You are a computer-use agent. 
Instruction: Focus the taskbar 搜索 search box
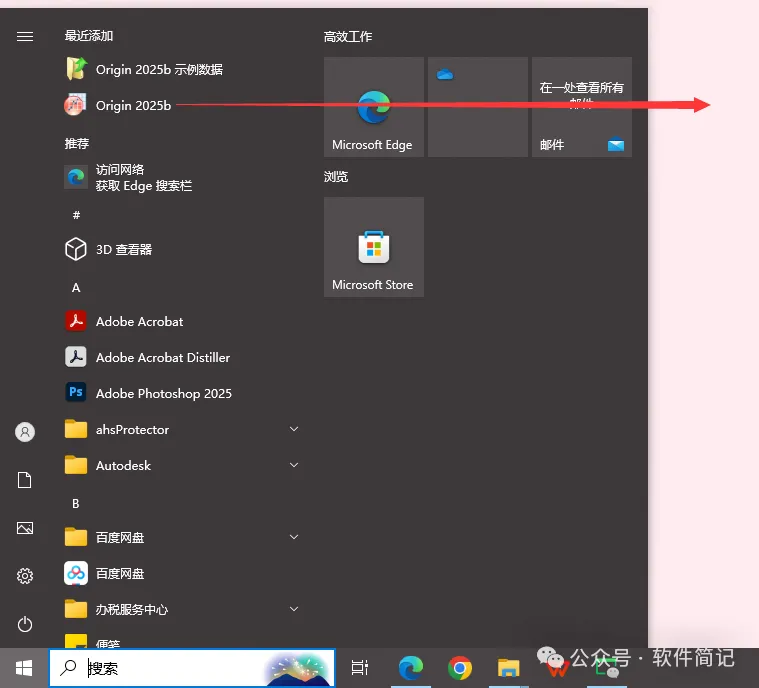coord(192,668)
